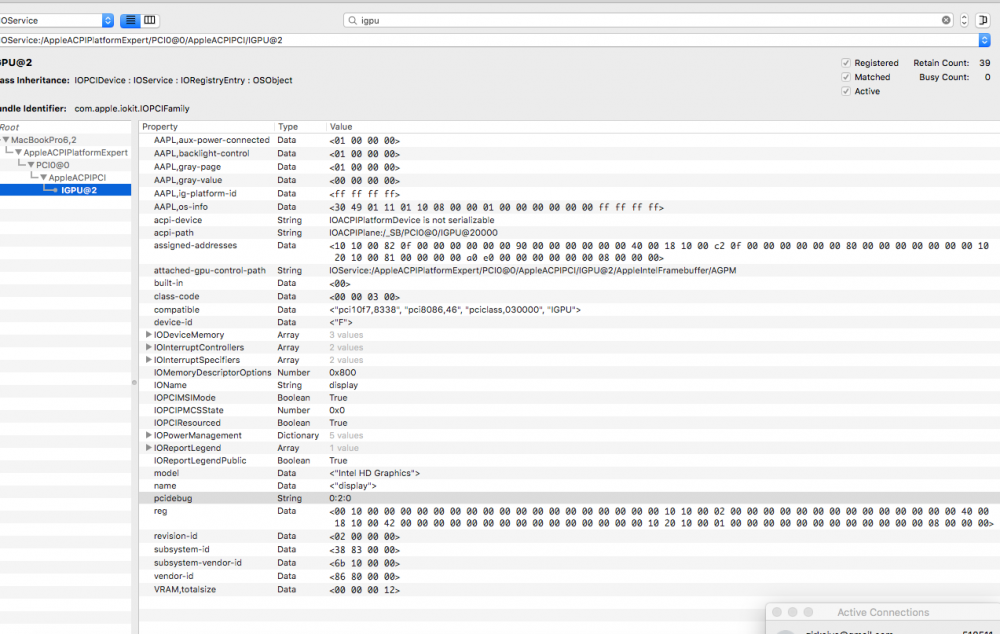Select the IOPCIMSIMode property
The height and width of the screenshot is (634, 1000).
569,397
